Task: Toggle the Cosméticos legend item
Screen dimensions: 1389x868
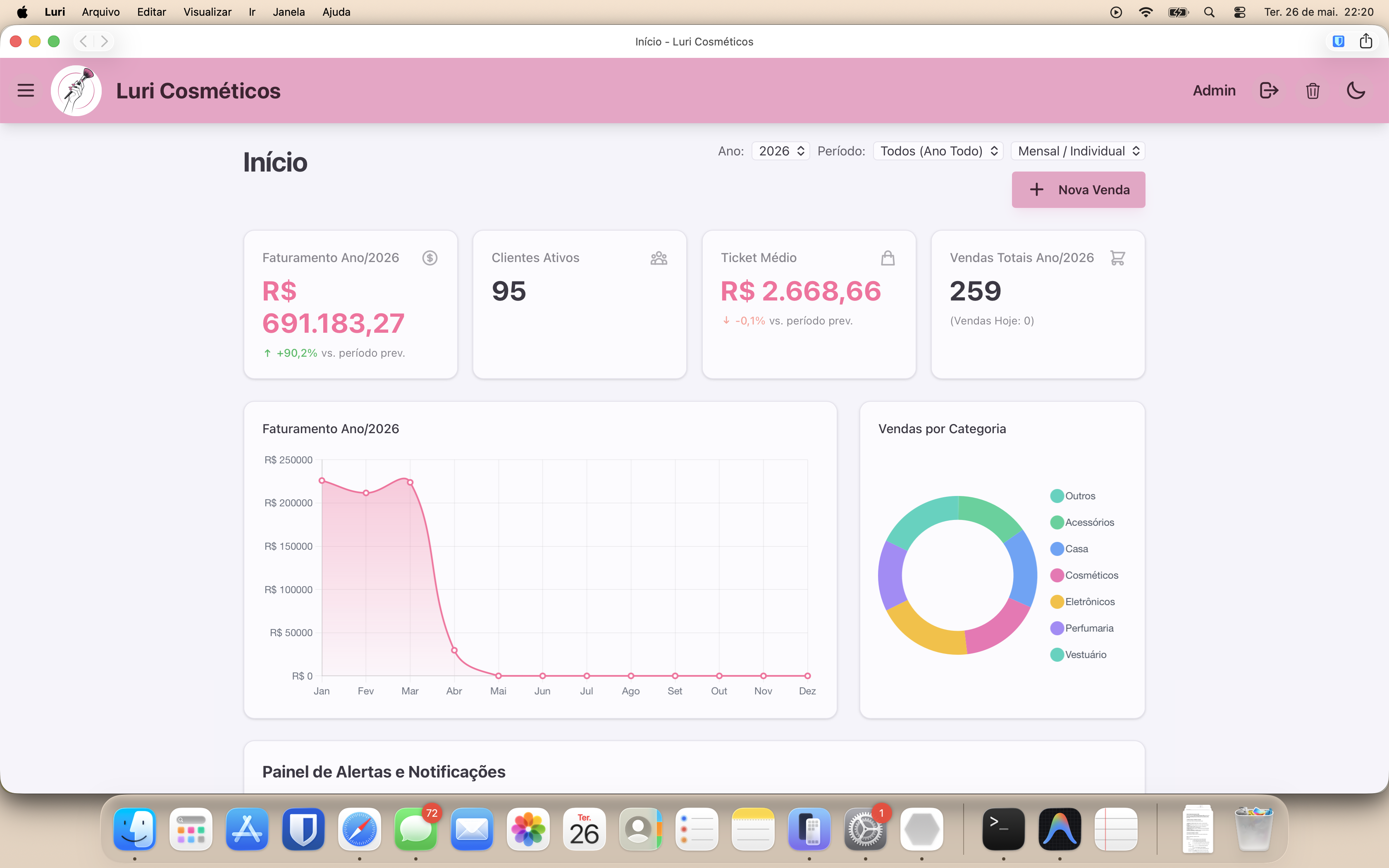Action: pos(1084,575)
